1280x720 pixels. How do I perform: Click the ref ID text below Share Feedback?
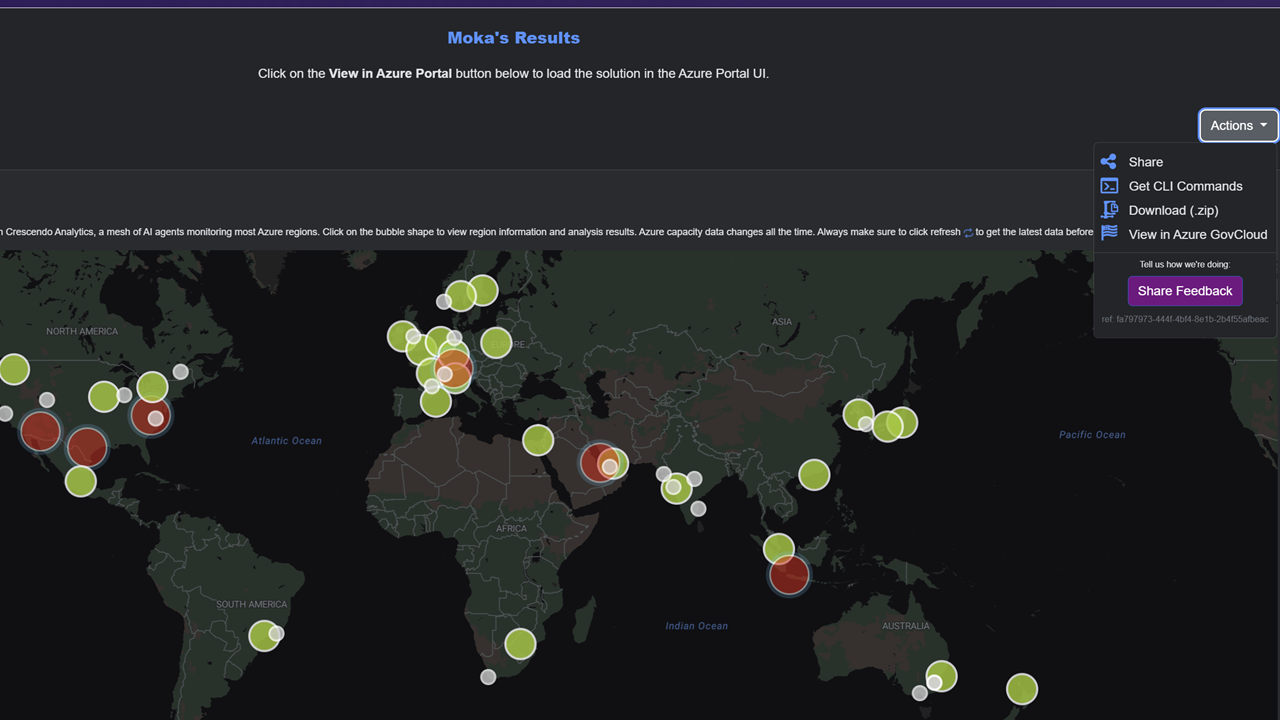pos(1185,320)
